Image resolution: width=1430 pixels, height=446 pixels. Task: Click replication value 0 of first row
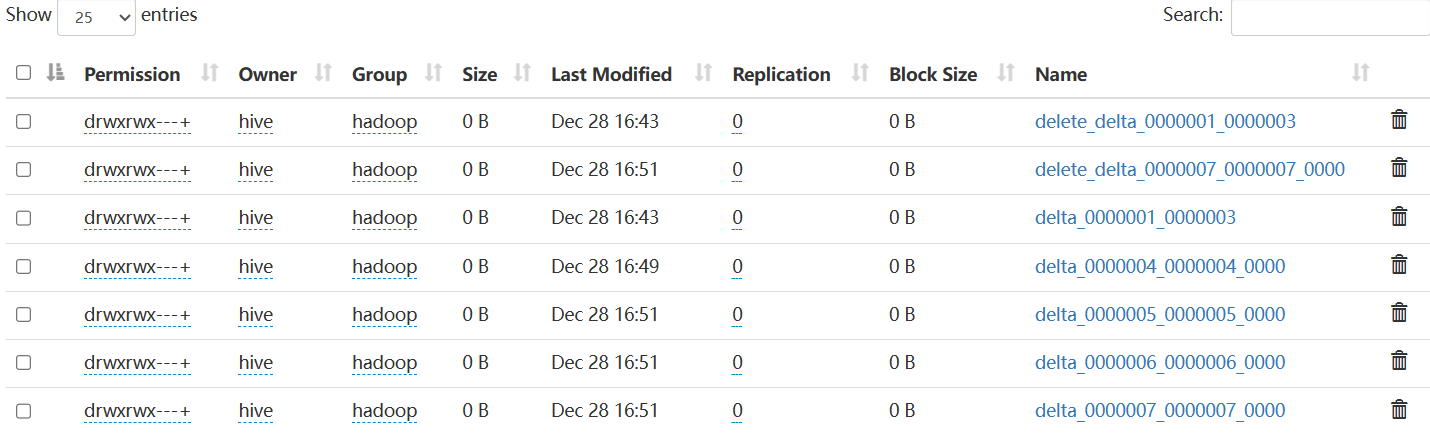point(737,122)
